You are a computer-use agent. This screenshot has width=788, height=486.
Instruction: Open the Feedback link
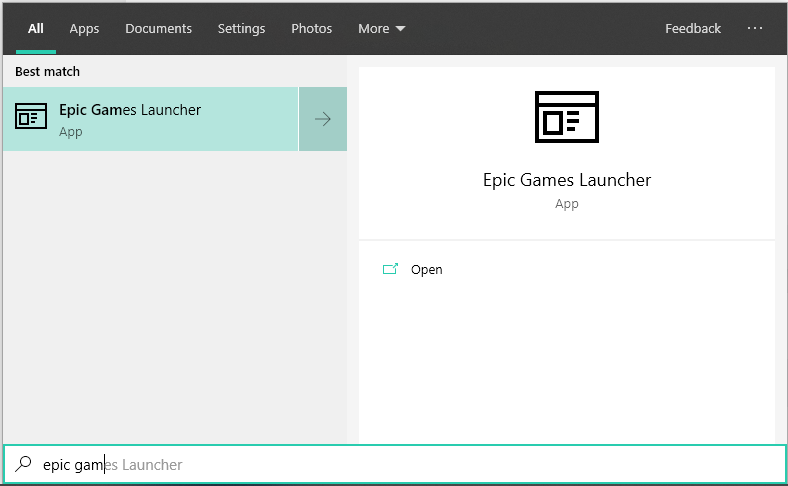click(x=693, y=29)
